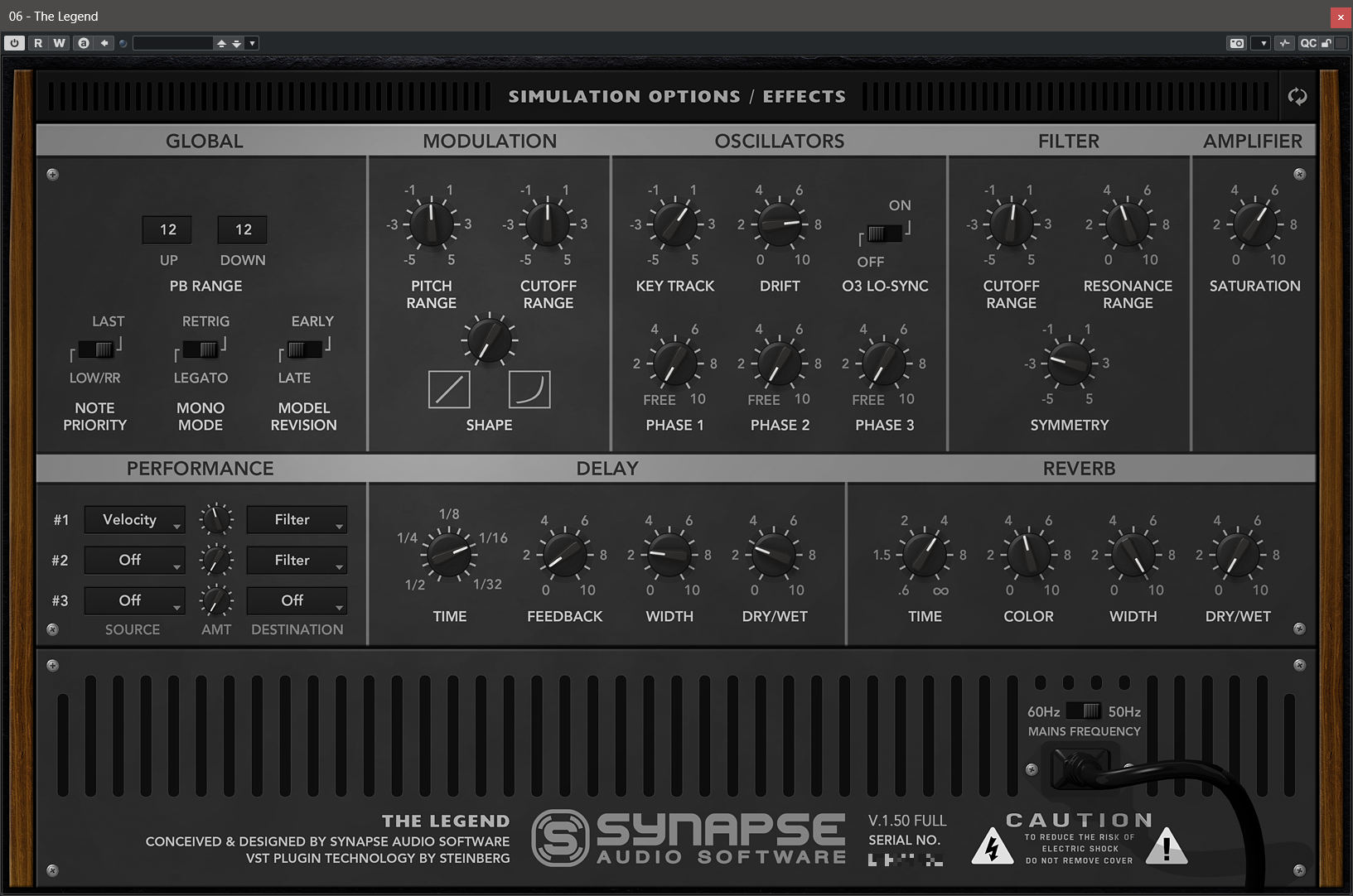Toggle the O3 LO-SYNC switch
This screenshot has height=896, width=1353.
tap(884, 234)
